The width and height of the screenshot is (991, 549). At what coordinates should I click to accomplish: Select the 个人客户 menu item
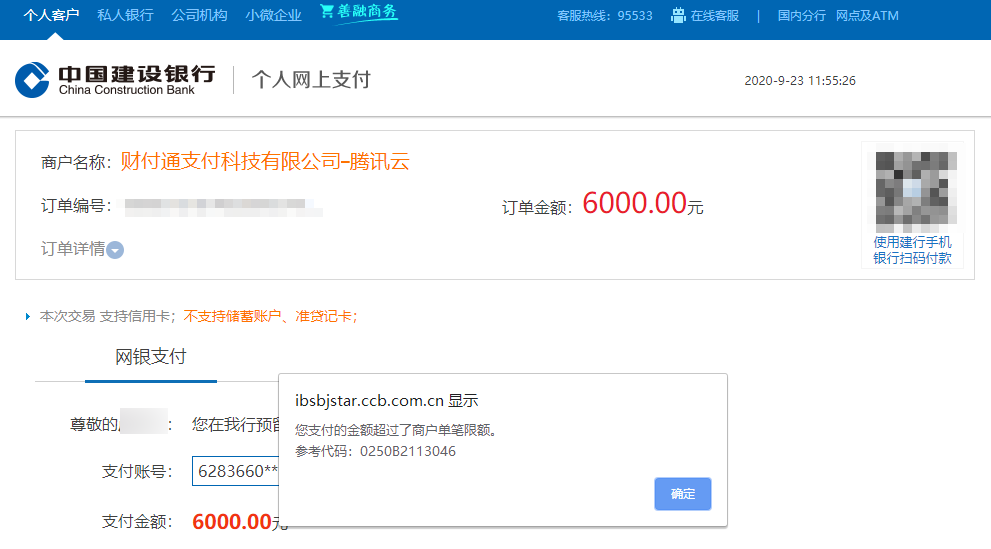[51, 15]
